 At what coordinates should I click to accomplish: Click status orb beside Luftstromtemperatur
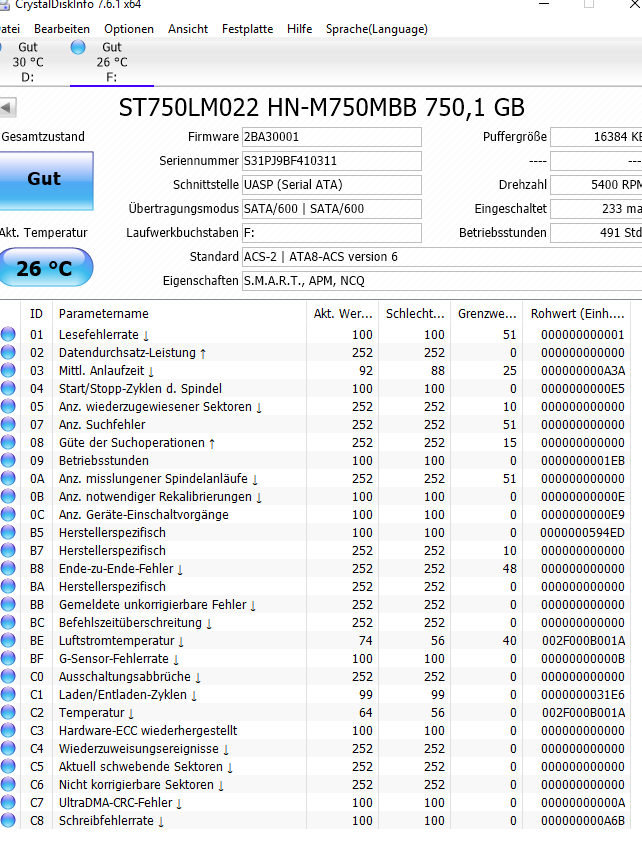coord(8,640)
